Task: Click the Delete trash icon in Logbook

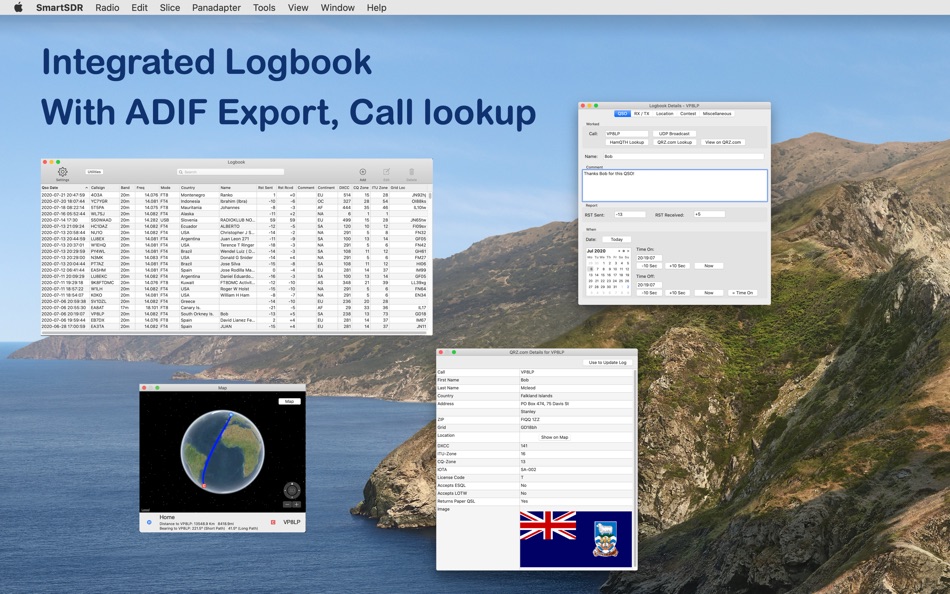Action: tap(411, 173)
